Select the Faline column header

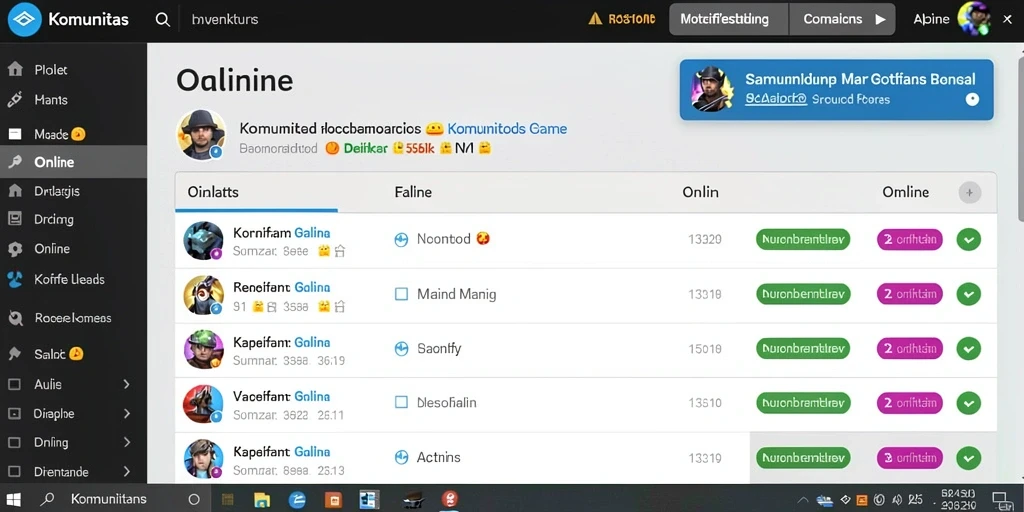click(x=413, y=193)
